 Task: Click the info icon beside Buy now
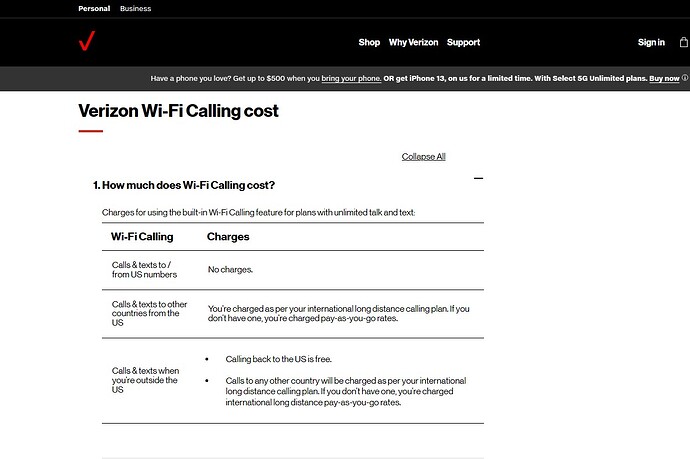[x=685, y=78]
